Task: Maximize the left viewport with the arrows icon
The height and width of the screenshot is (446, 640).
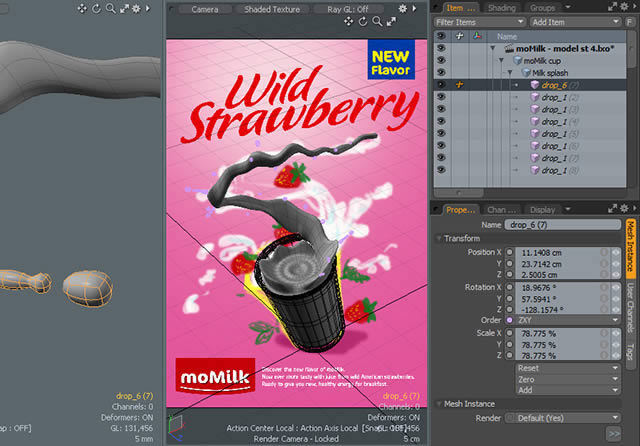Action: (124, 9)
